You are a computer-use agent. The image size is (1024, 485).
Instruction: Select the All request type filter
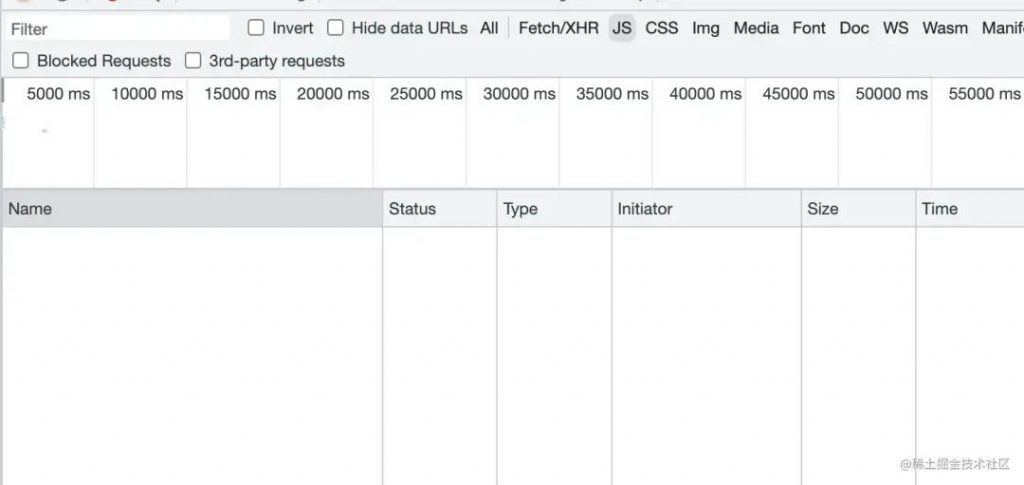coord(489,28)
